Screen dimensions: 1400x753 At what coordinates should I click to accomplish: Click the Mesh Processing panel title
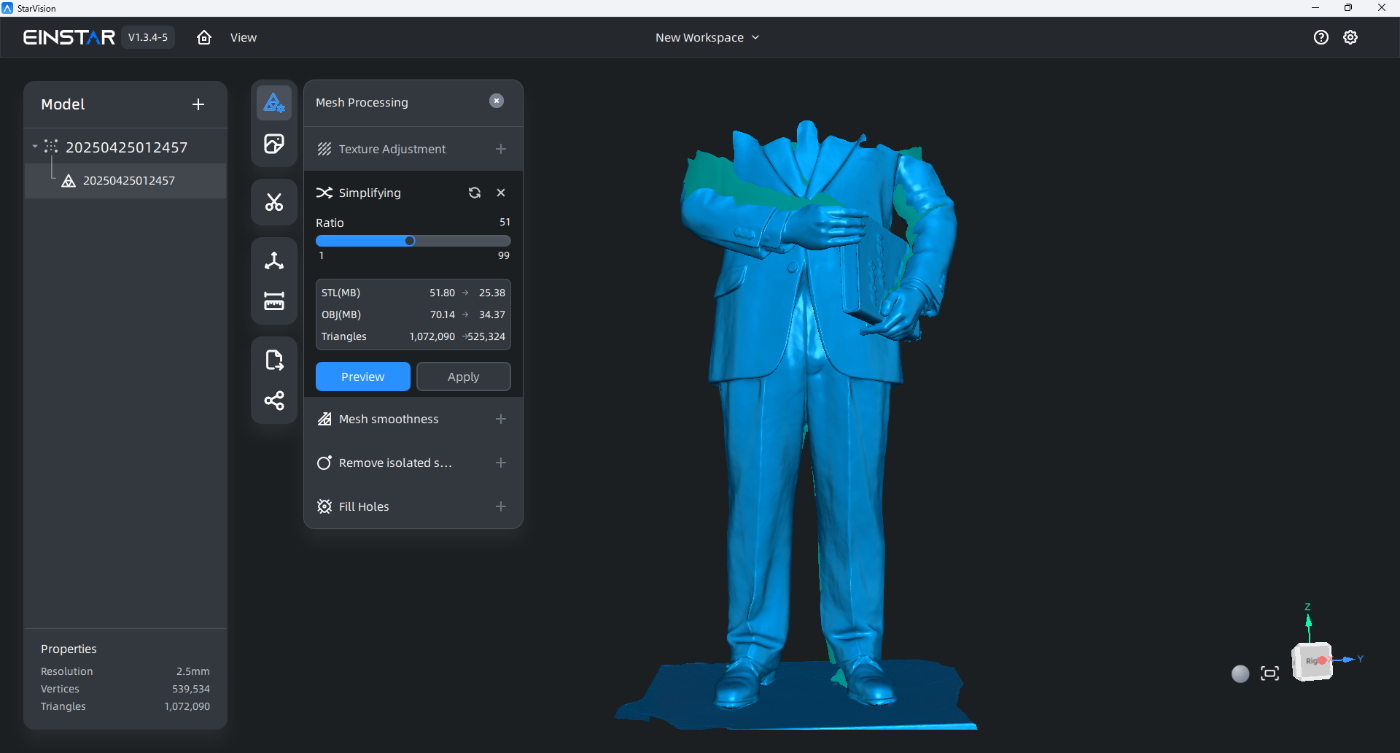[362, 102]
